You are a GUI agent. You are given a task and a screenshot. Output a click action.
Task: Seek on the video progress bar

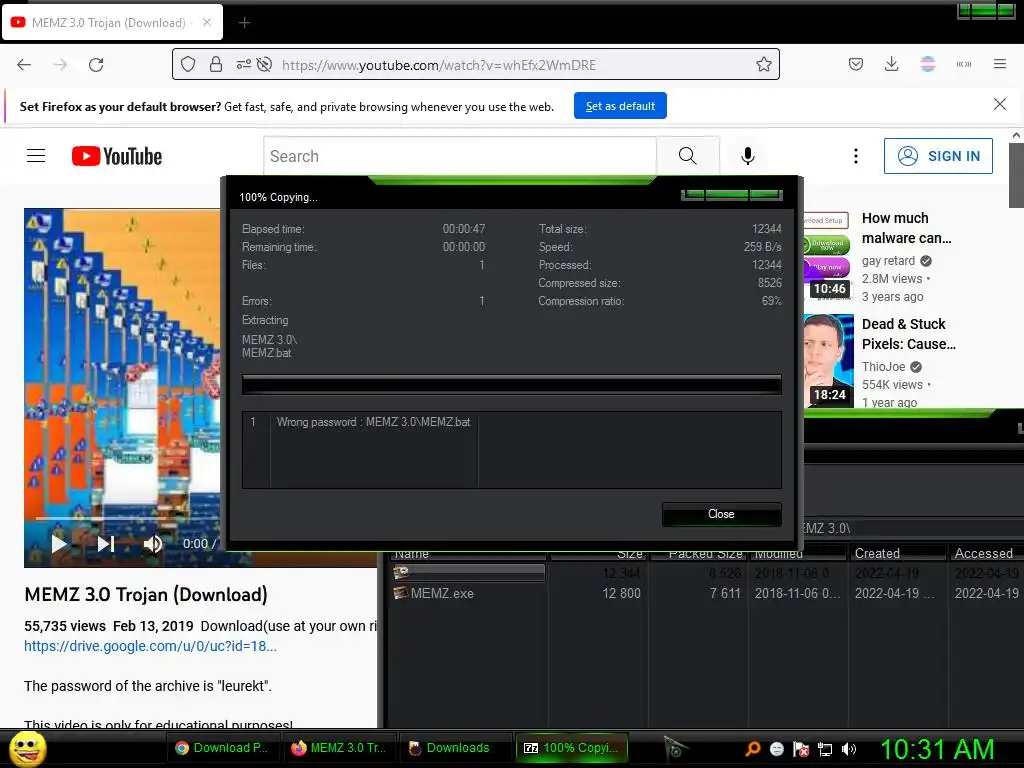(x=127, y=519)
